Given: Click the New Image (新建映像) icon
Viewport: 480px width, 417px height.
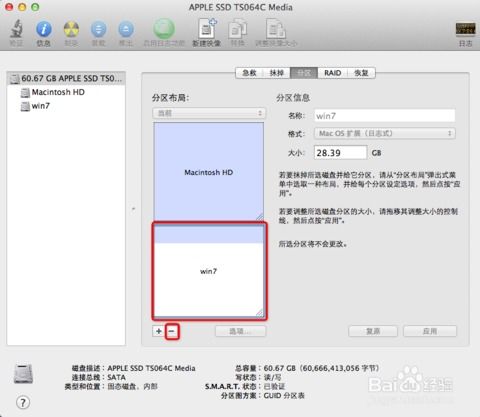Looking at the screenshot, I should point(207,29).
